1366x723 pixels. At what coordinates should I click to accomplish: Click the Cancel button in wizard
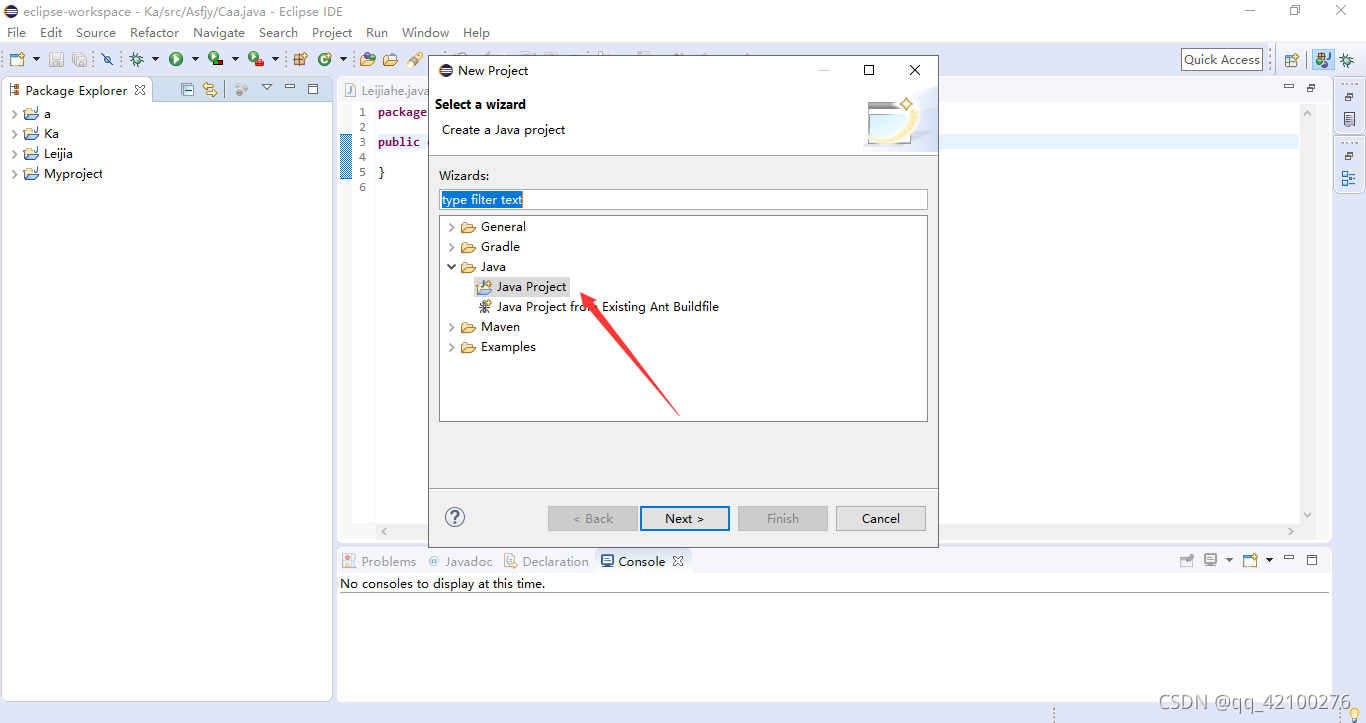click(x=880, y=518)
